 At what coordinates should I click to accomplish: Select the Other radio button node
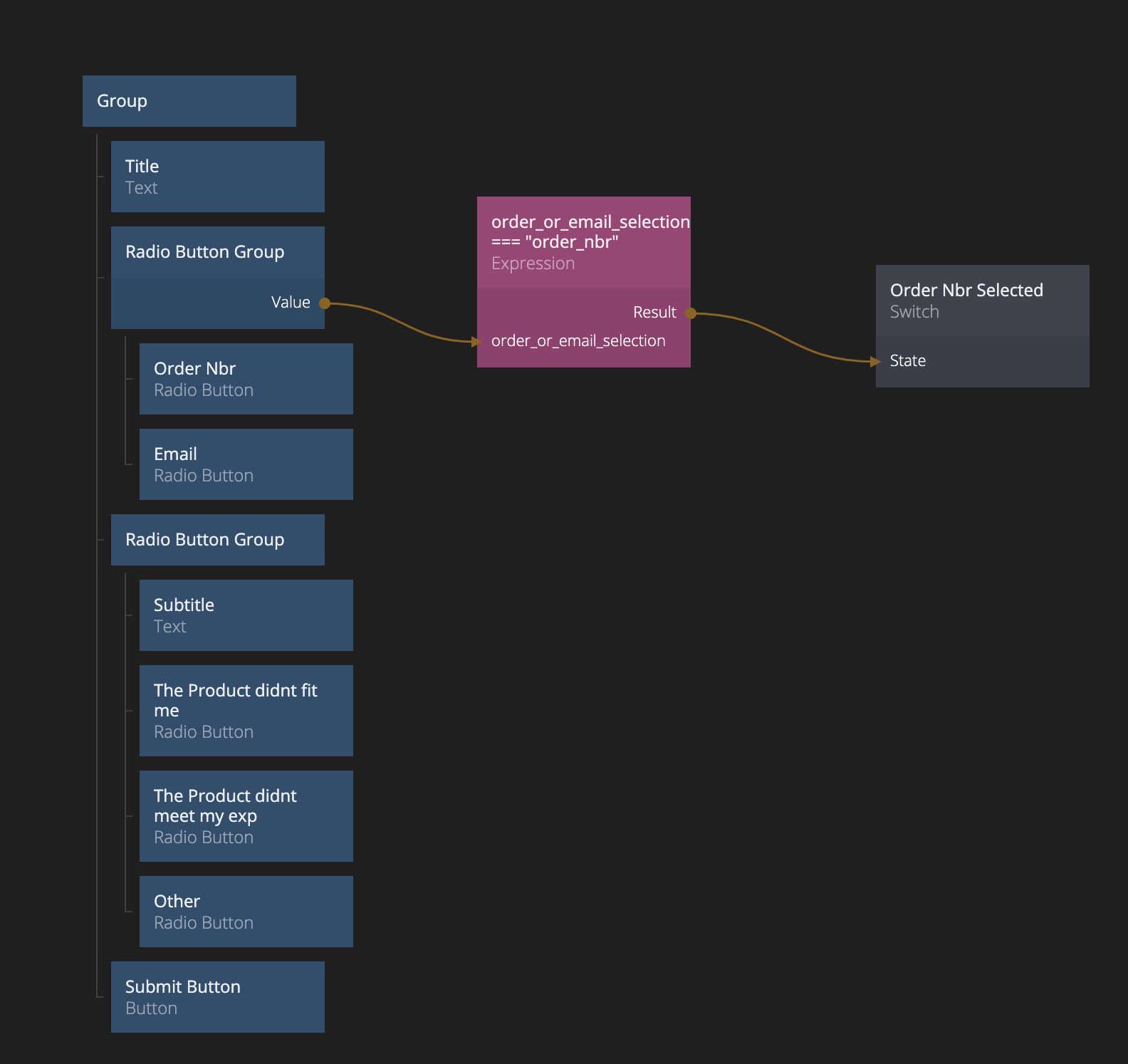pos(246,912)
